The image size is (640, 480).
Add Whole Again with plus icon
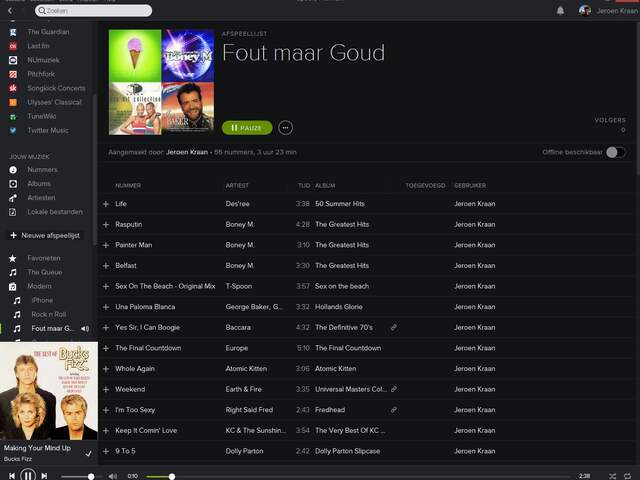click(x=106, y=369)
